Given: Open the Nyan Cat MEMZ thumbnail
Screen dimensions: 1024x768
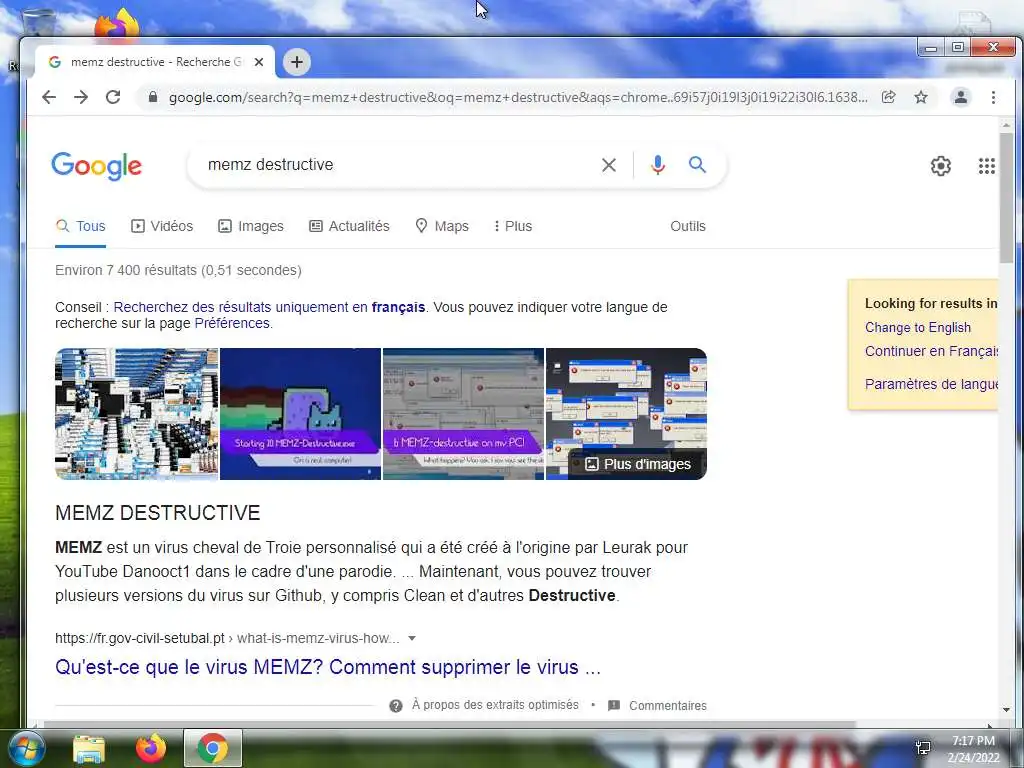Looking at the screenshot, I should pos(300,414).
